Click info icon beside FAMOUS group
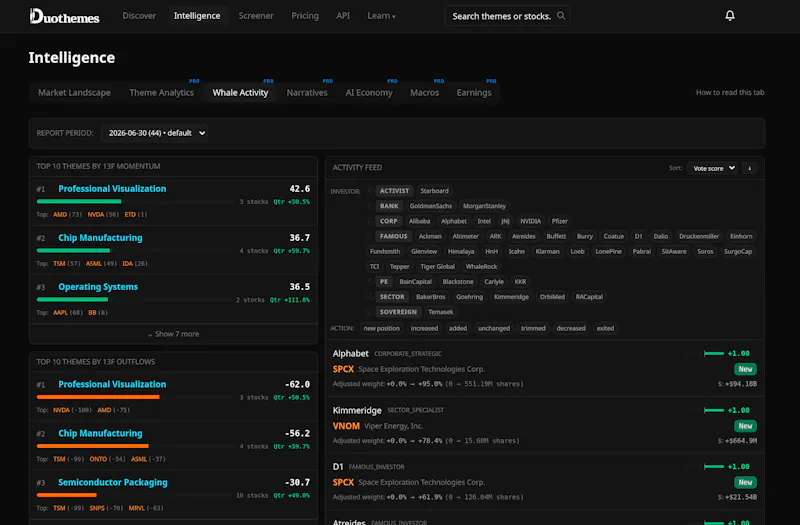This screenshot has height=525, width=800. coord(370,236)
